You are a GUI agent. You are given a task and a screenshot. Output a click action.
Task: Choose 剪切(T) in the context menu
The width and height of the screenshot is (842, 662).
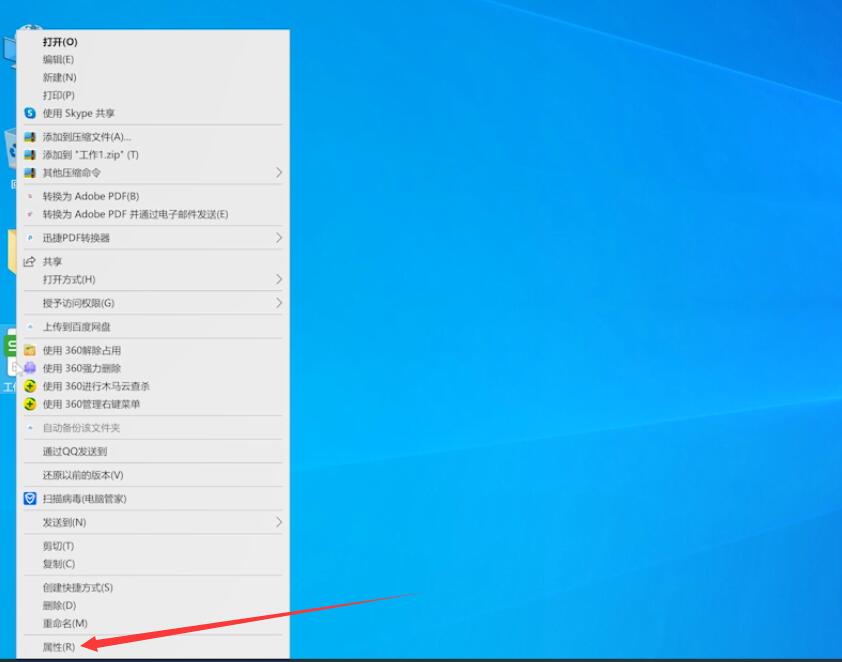[58, 546]
